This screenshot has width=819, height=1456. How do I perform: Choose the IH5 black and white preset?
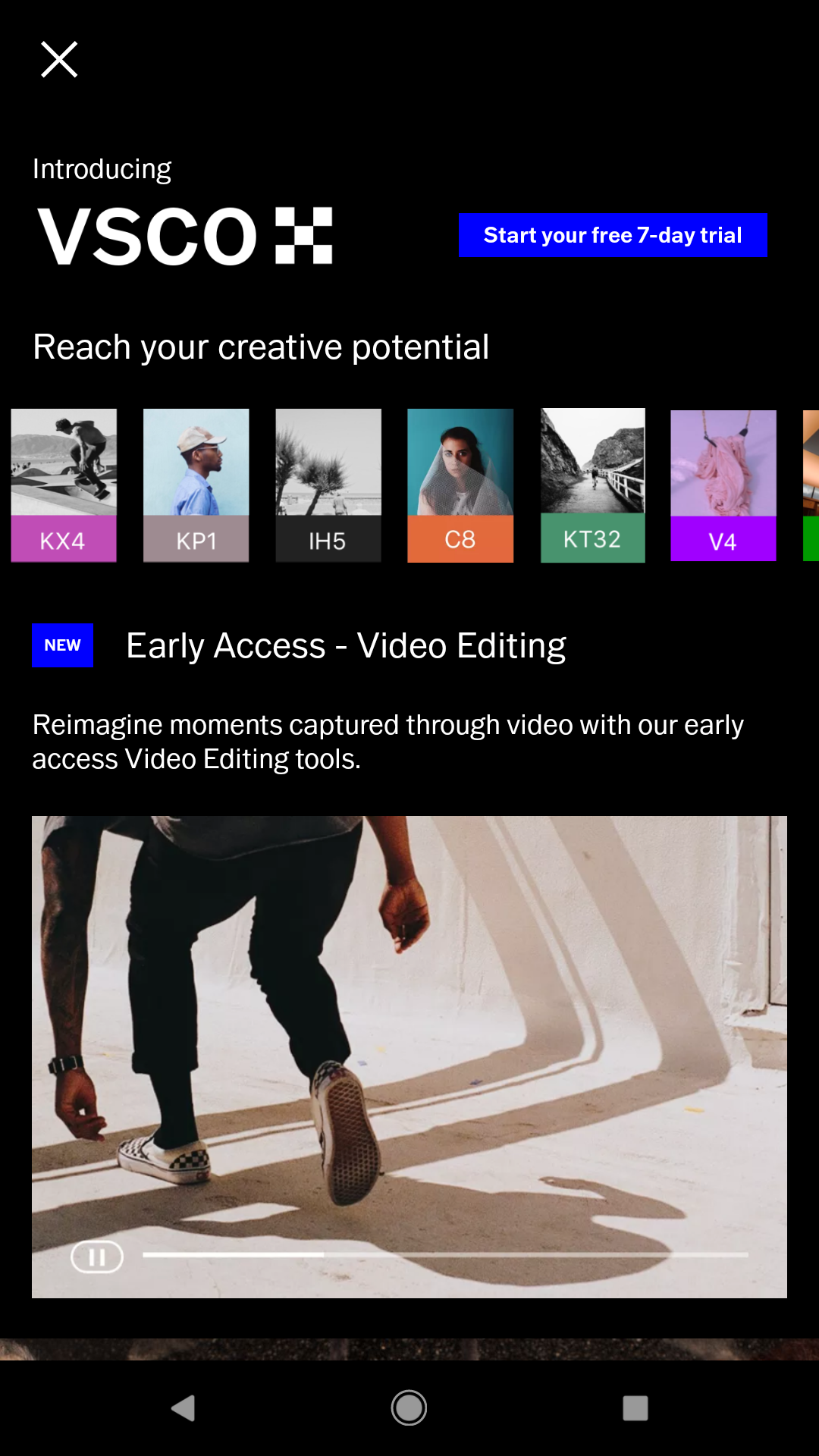pos(328,485)
